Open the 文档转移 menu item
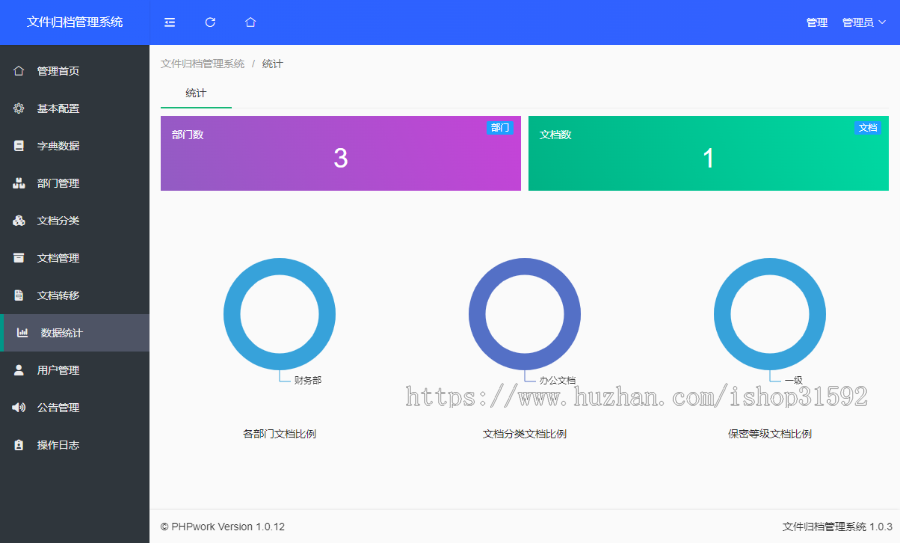The image size is (900, 543). click(75, 295)
